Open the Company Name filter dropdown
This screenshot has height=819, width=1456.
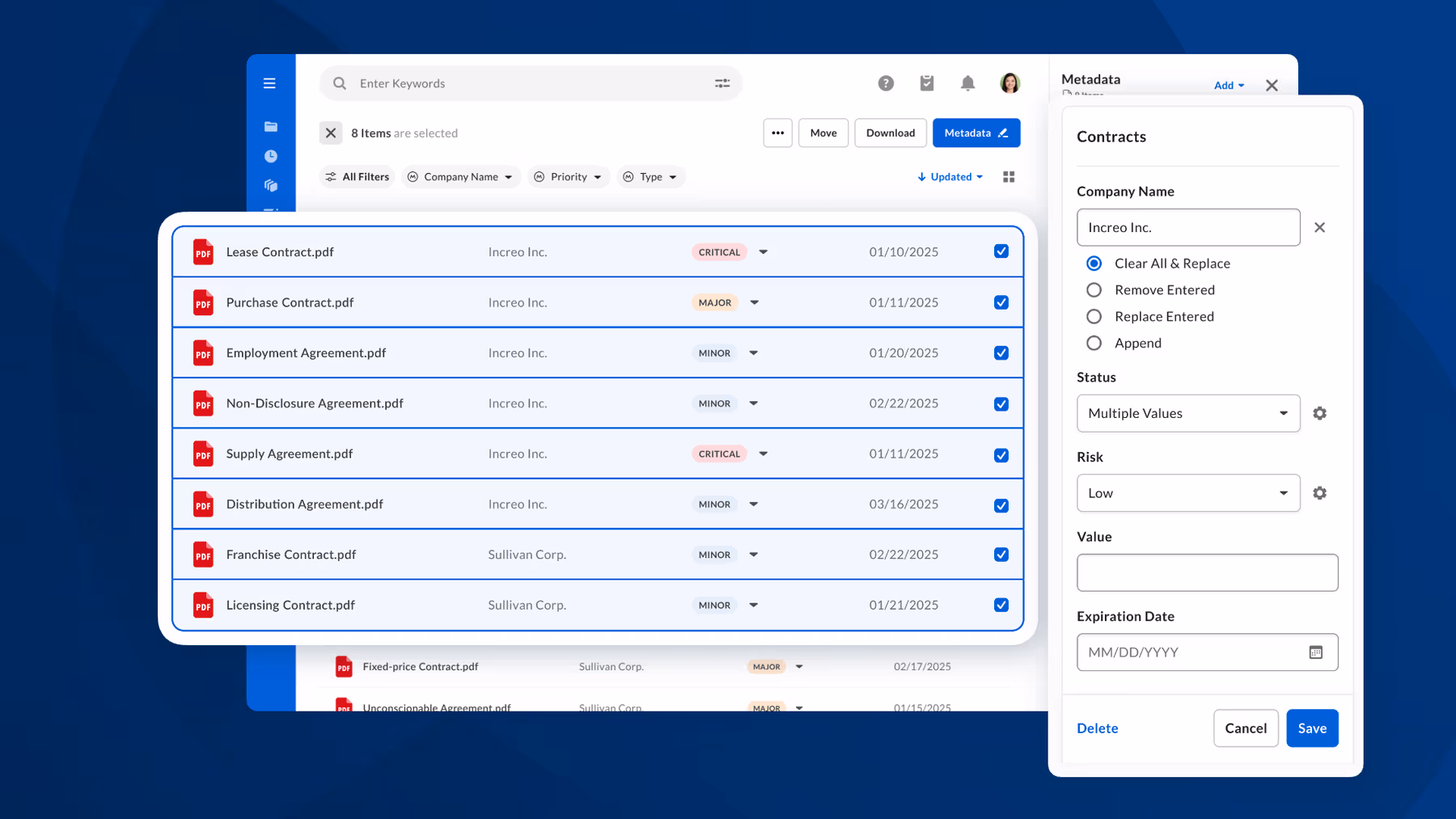460,177
